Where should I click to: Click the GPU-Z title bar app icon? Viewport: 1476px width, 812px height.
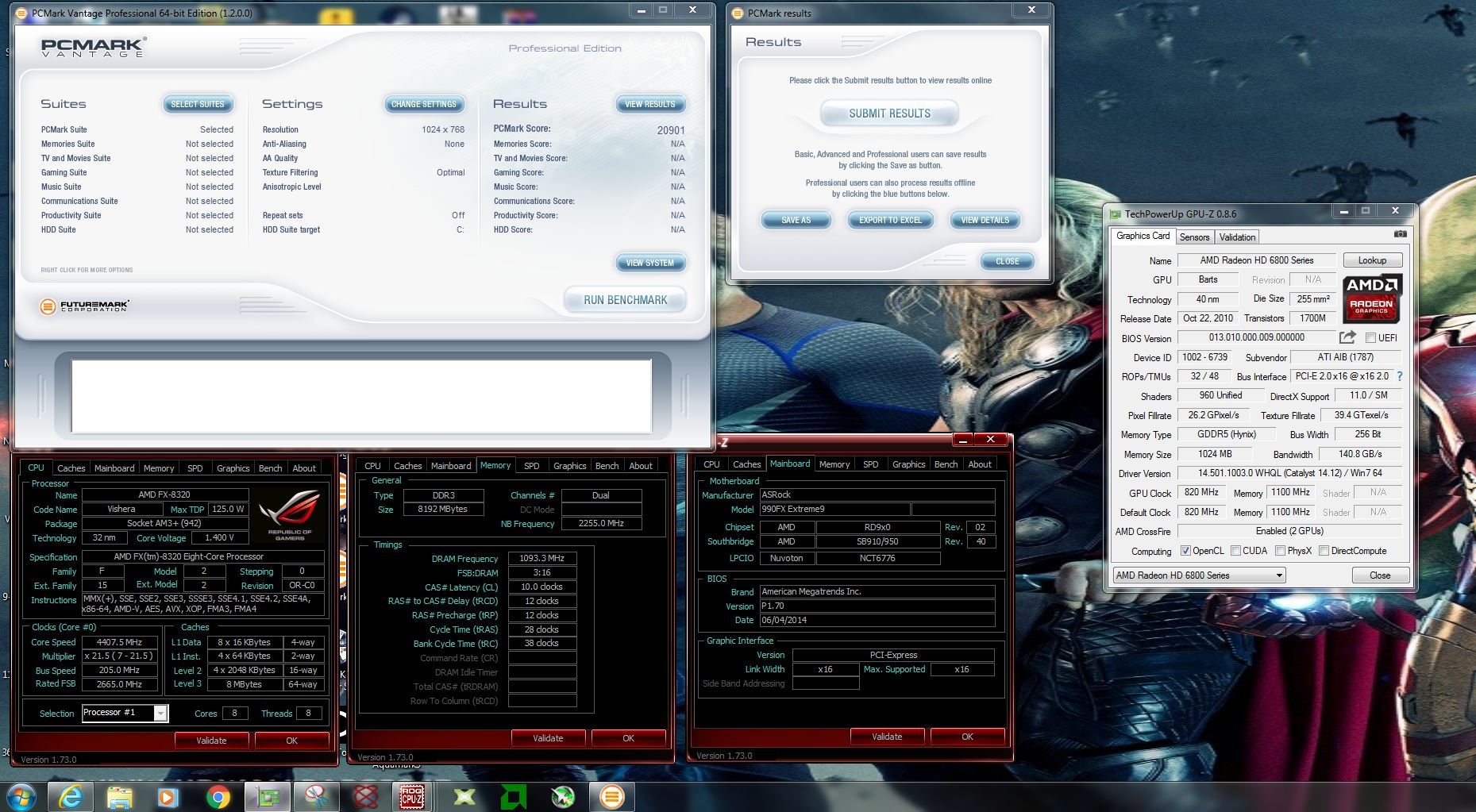[1116, 214]
